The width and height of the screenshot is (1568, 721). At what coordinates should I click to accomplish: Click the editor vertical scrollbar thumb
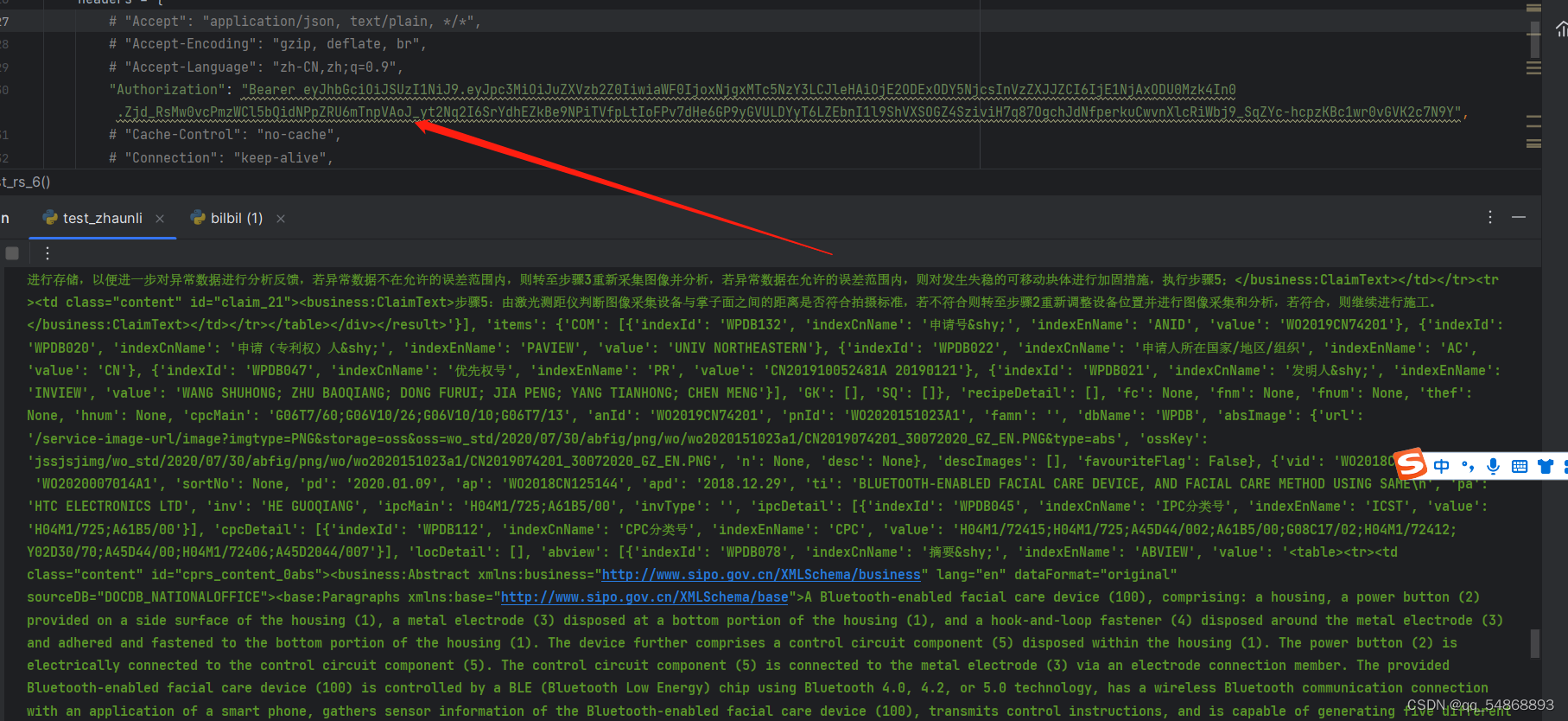[x=1534, y=39]
